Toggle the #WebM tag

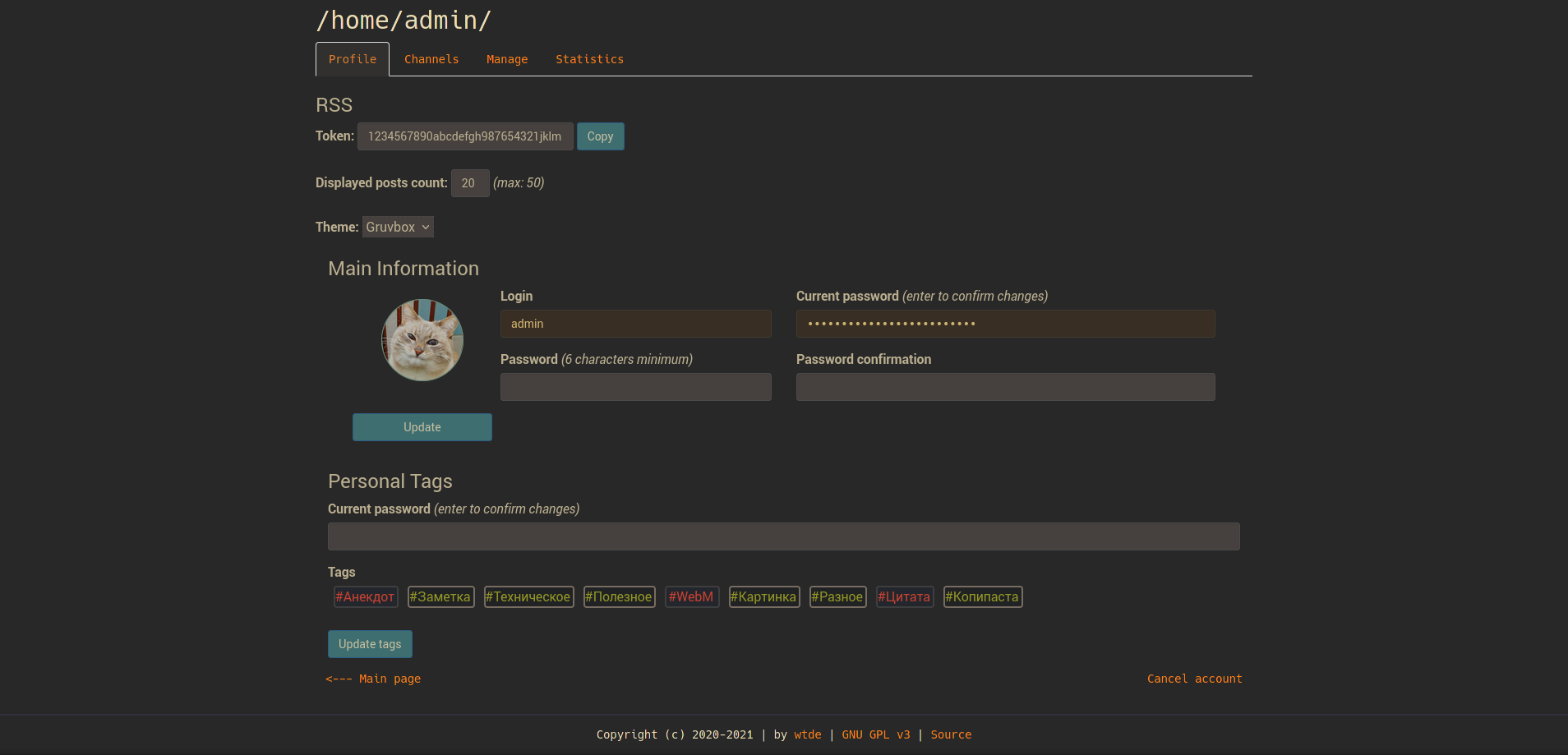(692, 596)
